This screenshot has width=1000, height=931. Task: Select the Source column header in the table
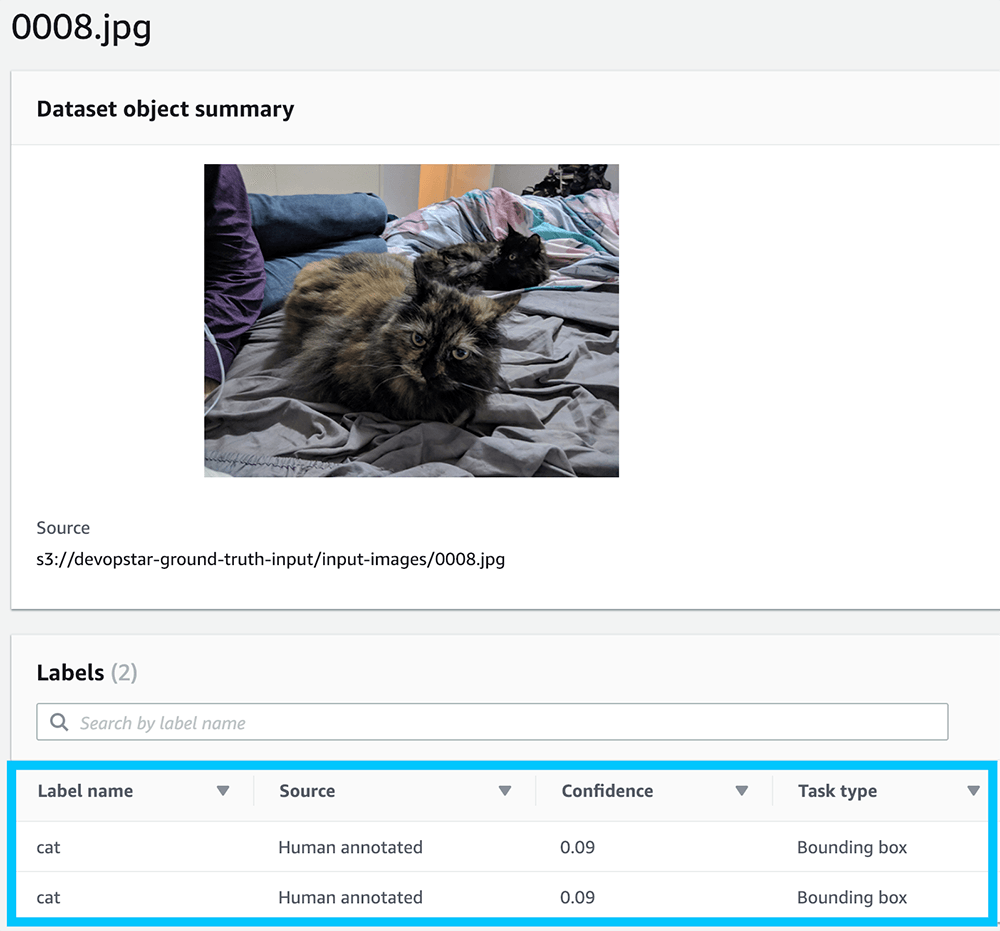click(307, 791)
